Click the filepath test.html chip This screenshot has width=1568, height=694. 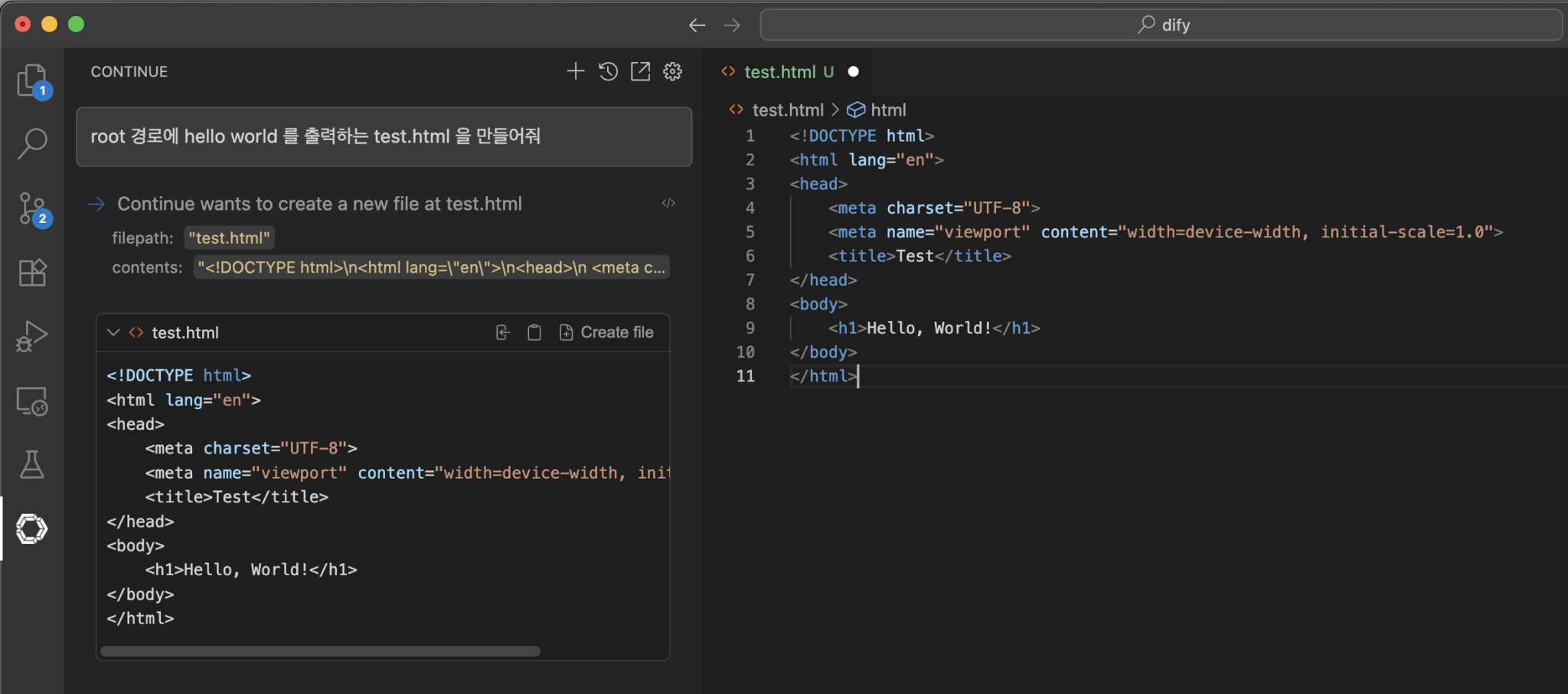[x=229, y=237]
